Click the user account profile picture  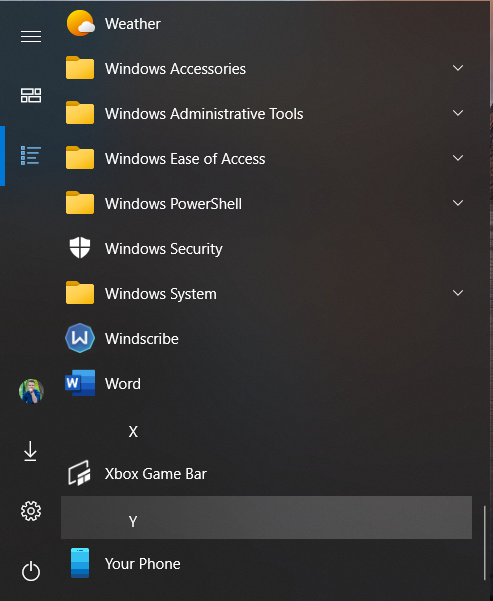pos(31,391)
